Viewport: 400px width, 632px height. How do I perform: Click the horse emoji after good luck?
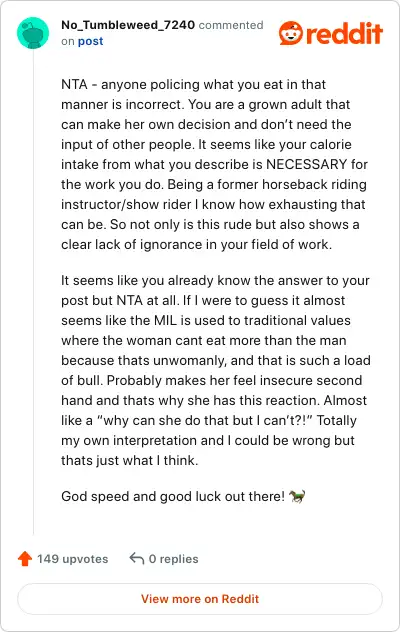coord(297,496)
